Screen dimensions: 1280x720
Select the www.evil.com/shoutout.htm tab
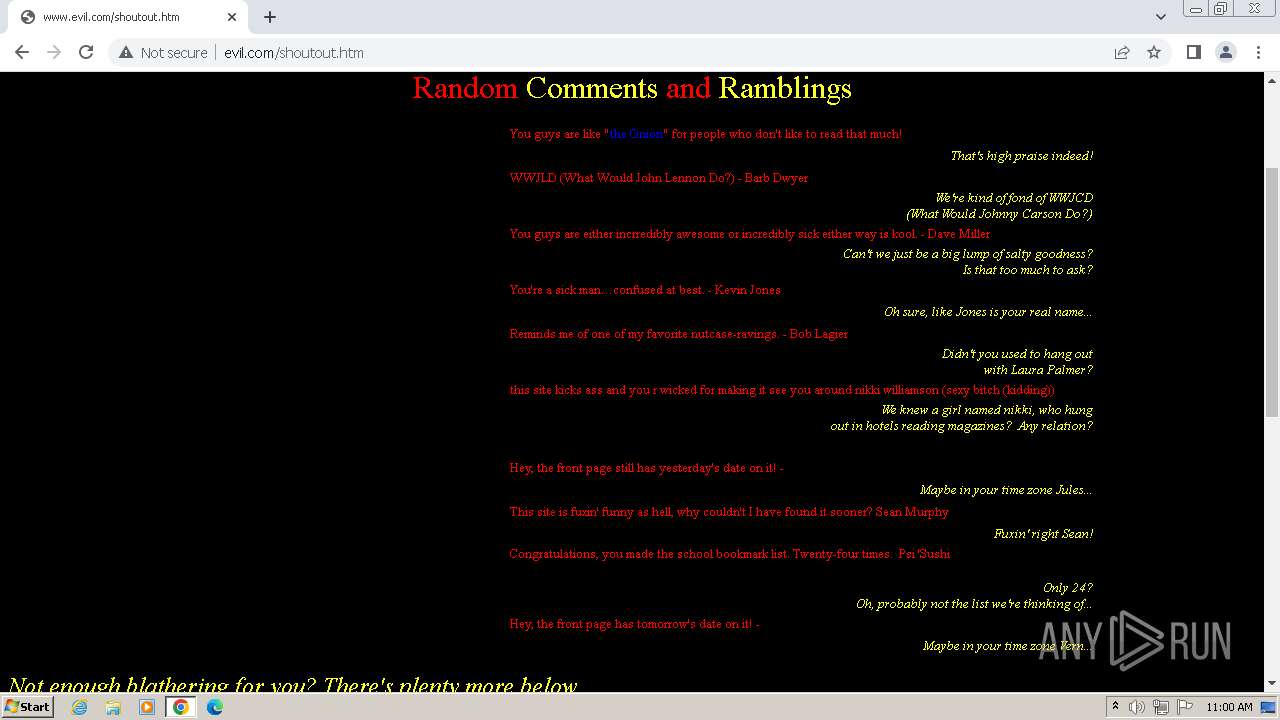(x=128, y=17)
